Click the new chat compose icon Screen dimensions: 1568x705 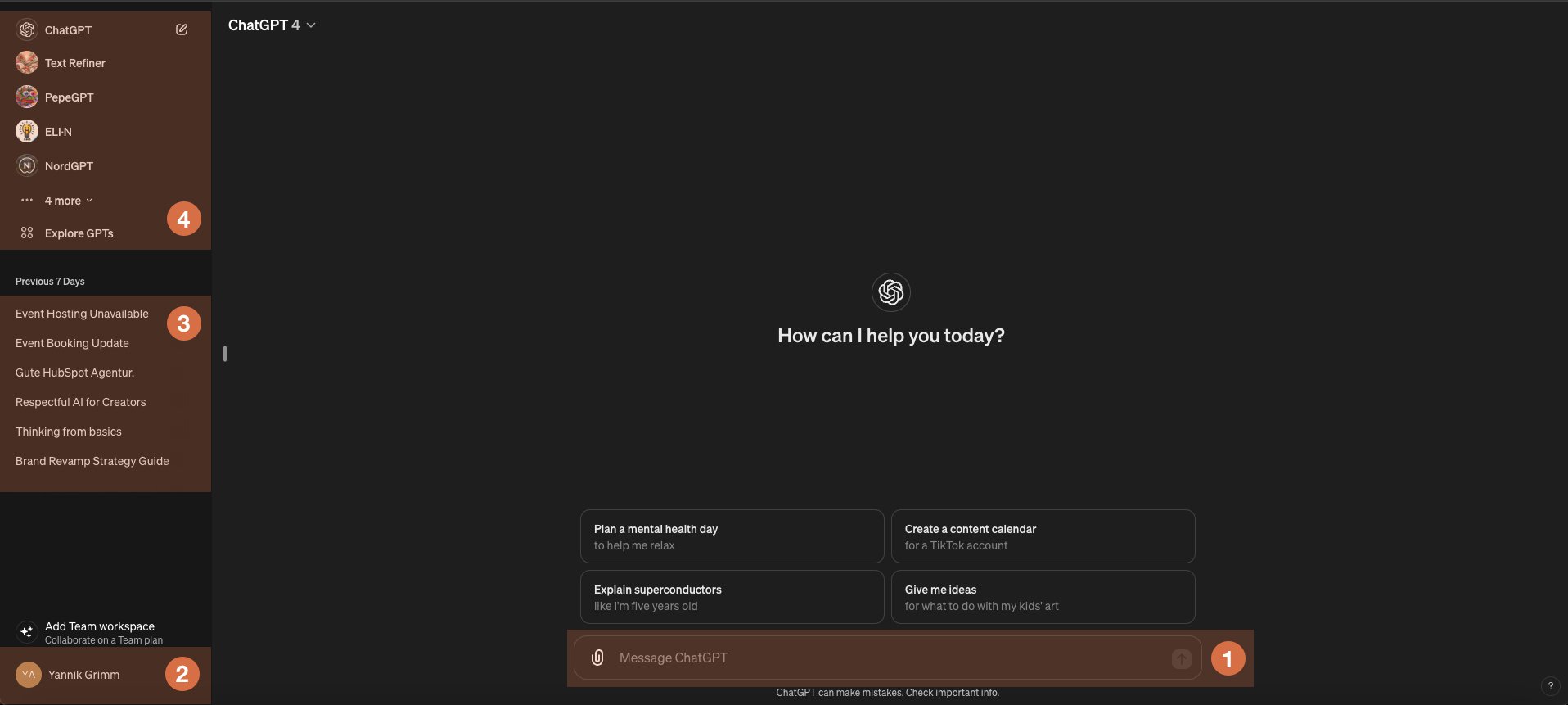(x=182, y=29)
